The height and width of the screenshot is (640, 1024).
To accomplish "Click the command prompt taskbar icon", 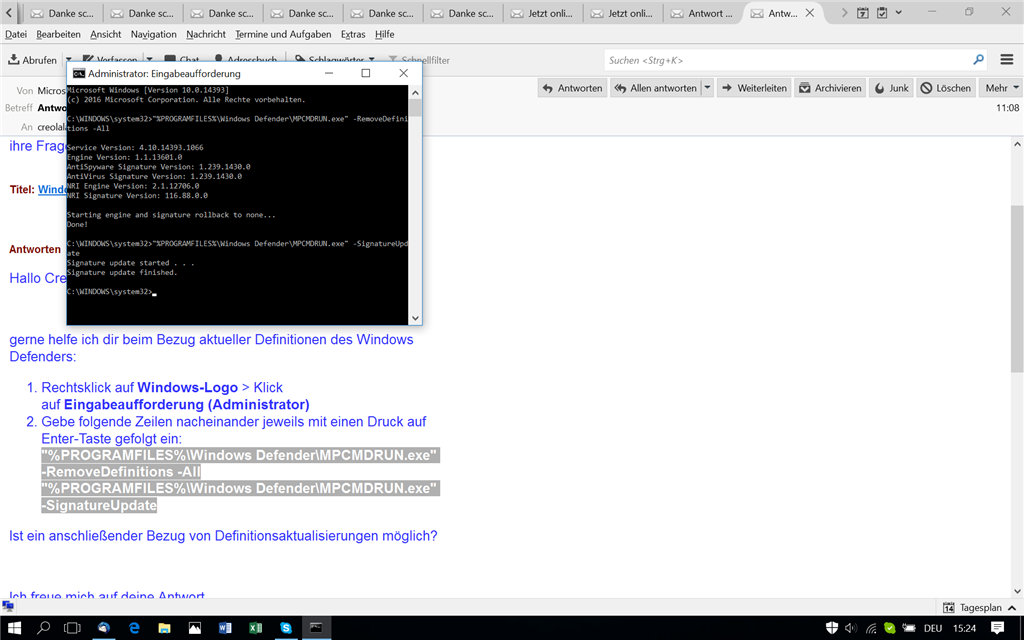I will pyautogui.click(x=316, y=628).
